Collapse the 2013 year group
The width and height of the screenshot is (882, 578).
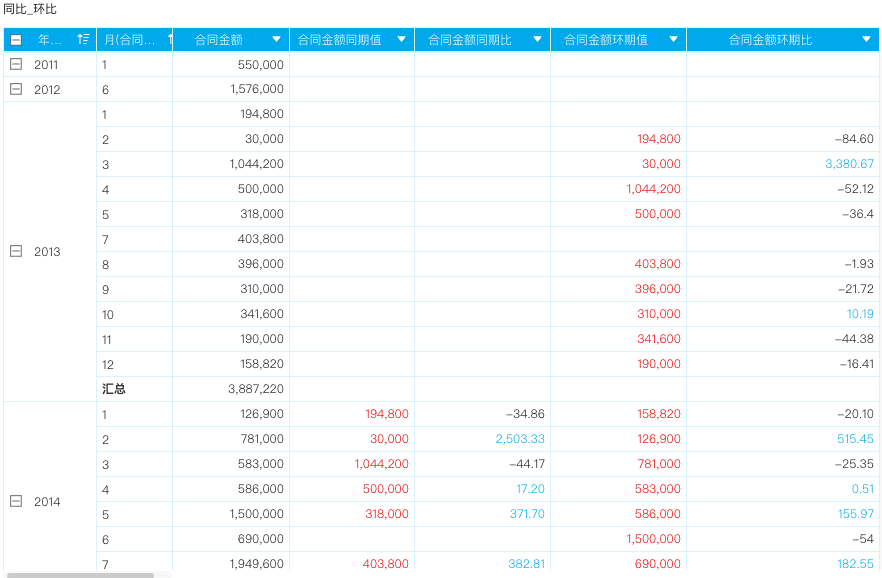coord(16,251)
